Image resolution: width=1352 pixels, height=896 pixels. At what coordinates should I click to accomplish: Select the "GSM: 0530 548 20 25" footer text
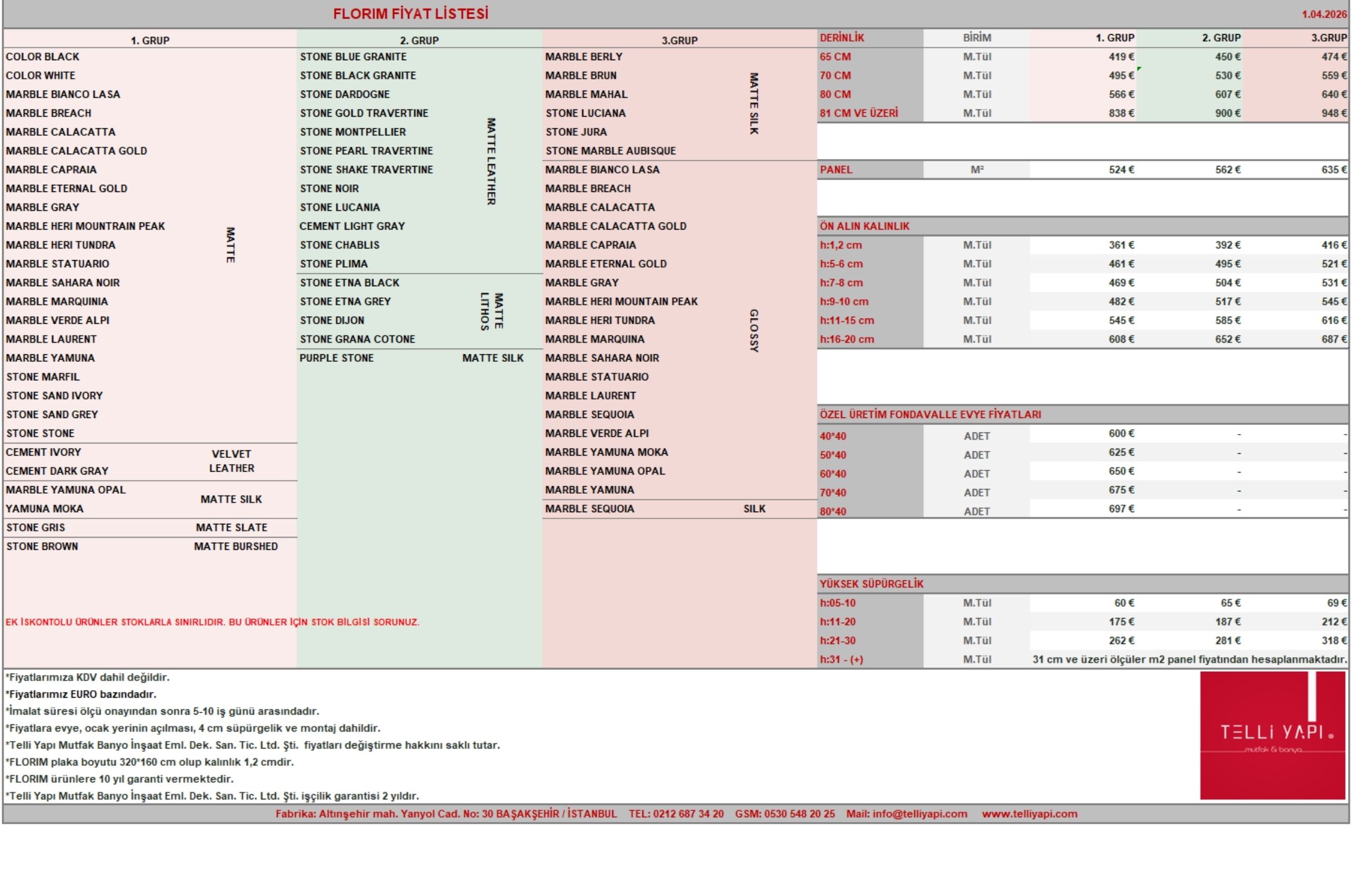pos(785,814)
